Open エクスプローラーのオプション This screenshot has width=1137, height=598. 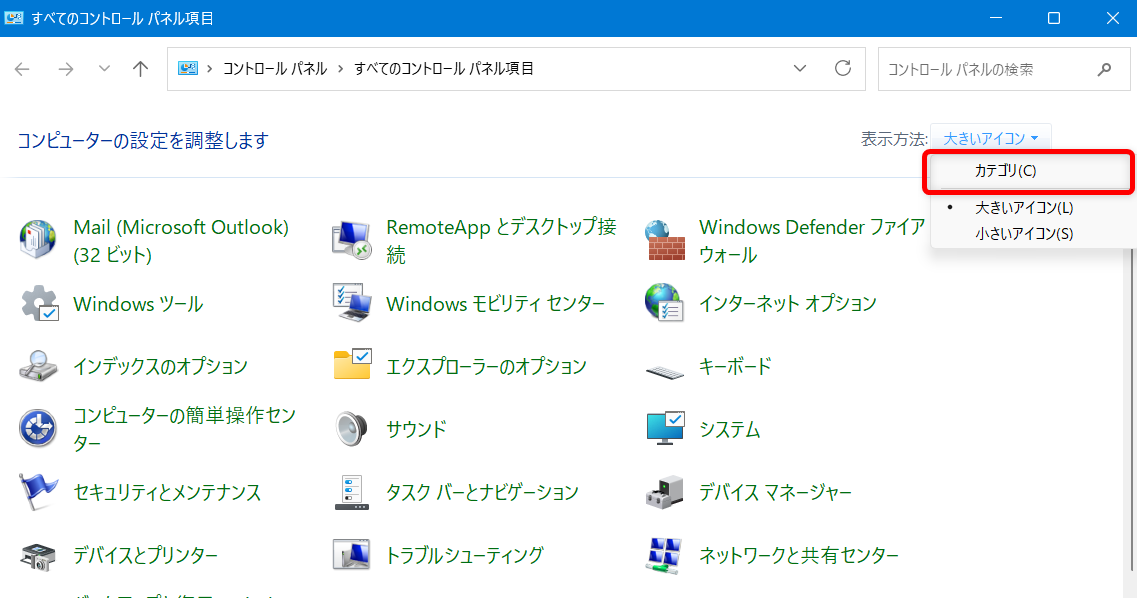click(485, 366)
